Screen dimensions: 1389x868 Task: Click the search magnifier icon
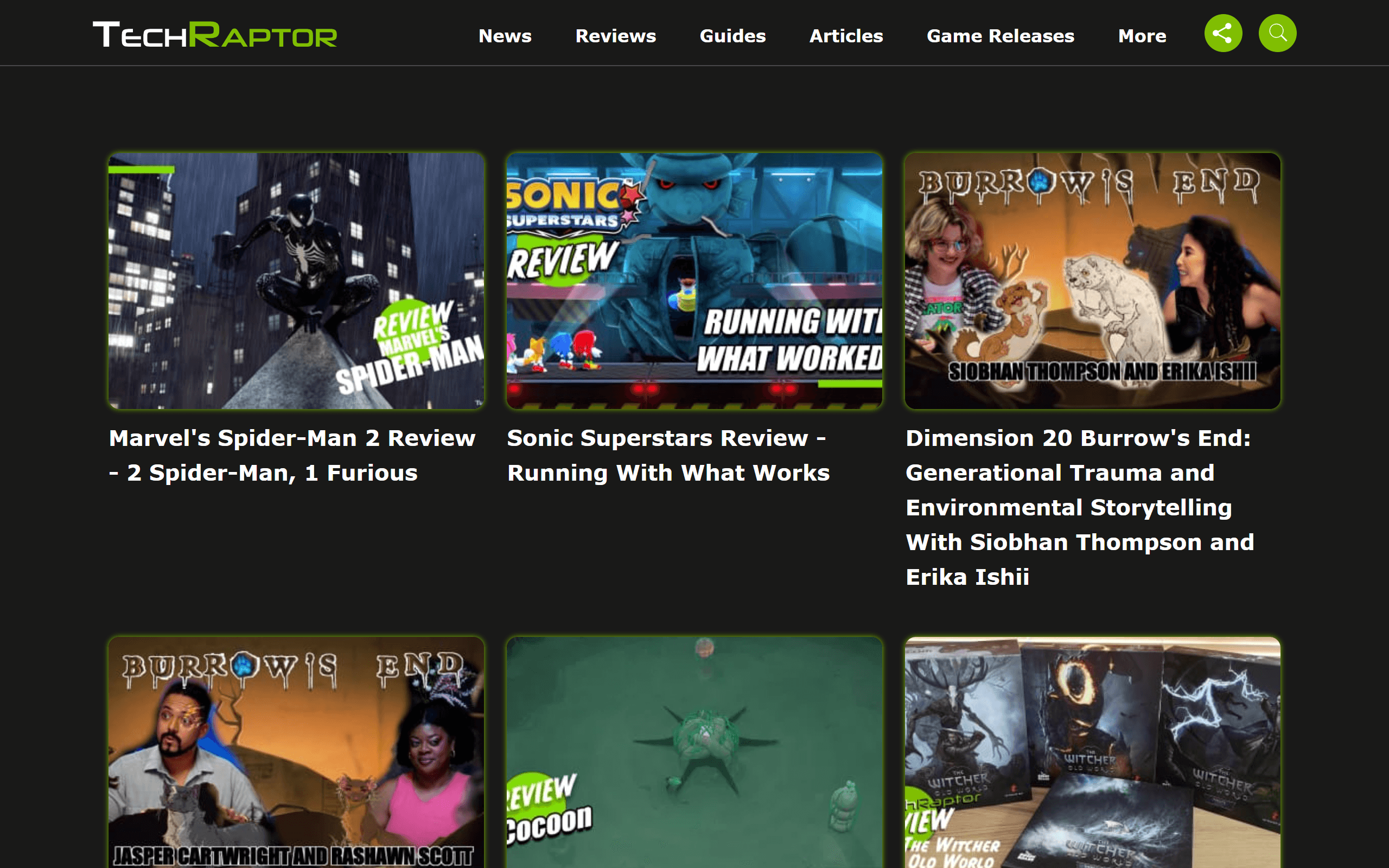tap(1277, 33)
